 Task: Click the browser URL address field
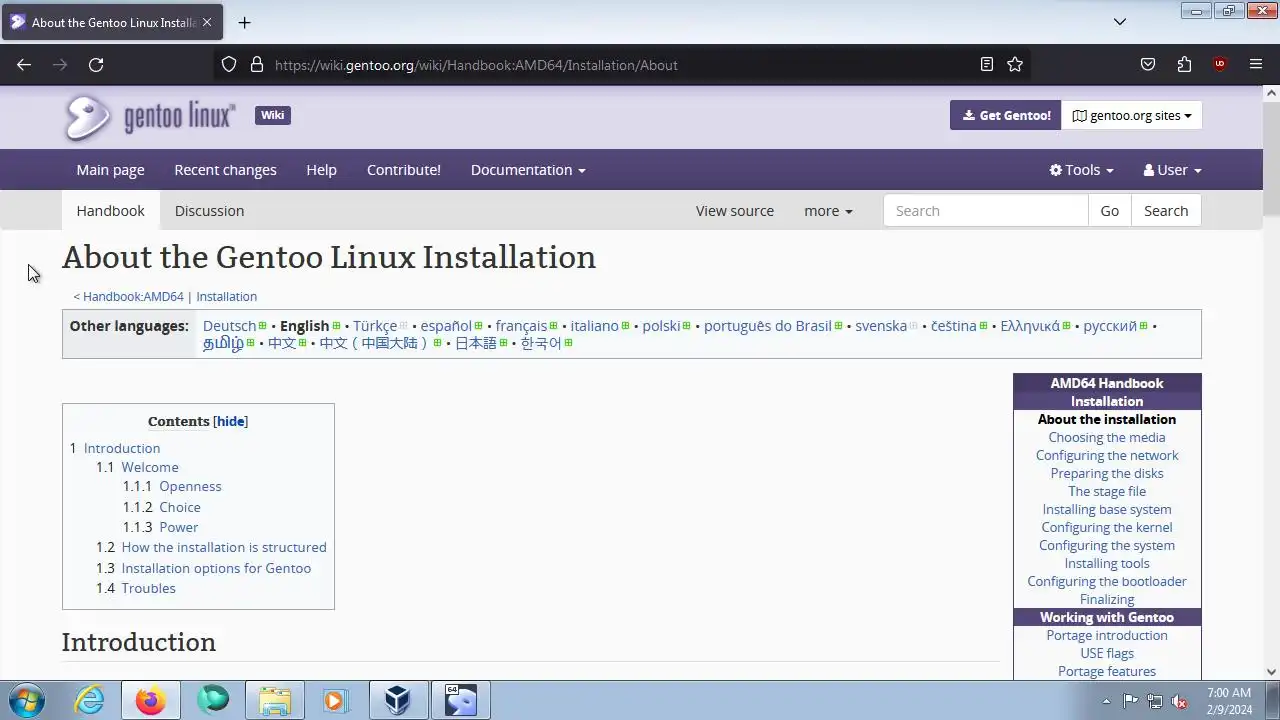coord(620,65)
